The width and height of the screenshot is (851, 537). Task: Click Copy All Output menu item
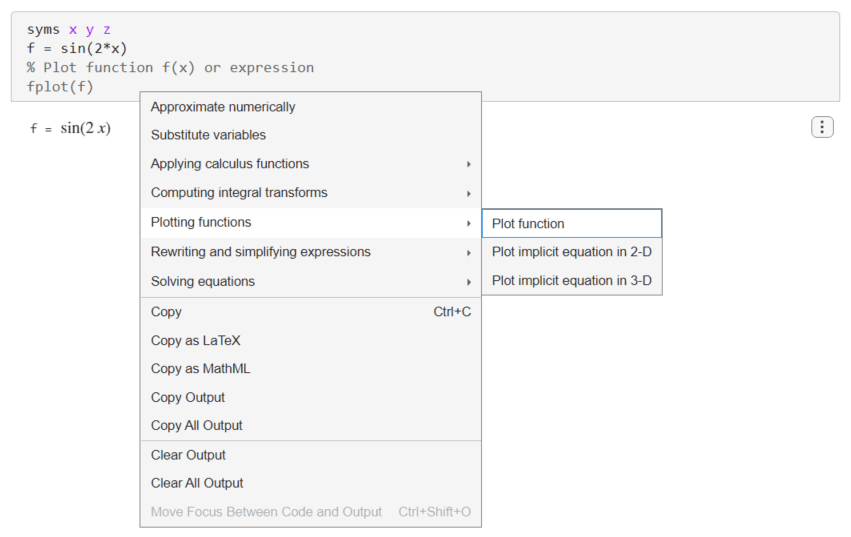click(197, 425)
